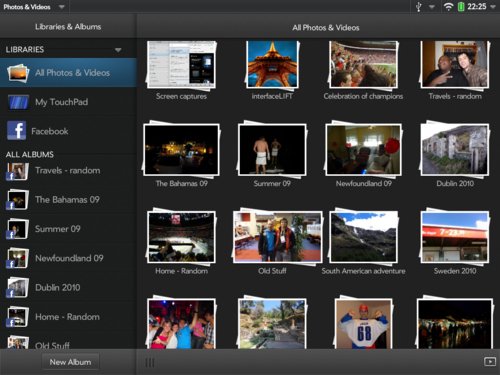Open Travels - random album thumbnail in grid

[455, 65]
